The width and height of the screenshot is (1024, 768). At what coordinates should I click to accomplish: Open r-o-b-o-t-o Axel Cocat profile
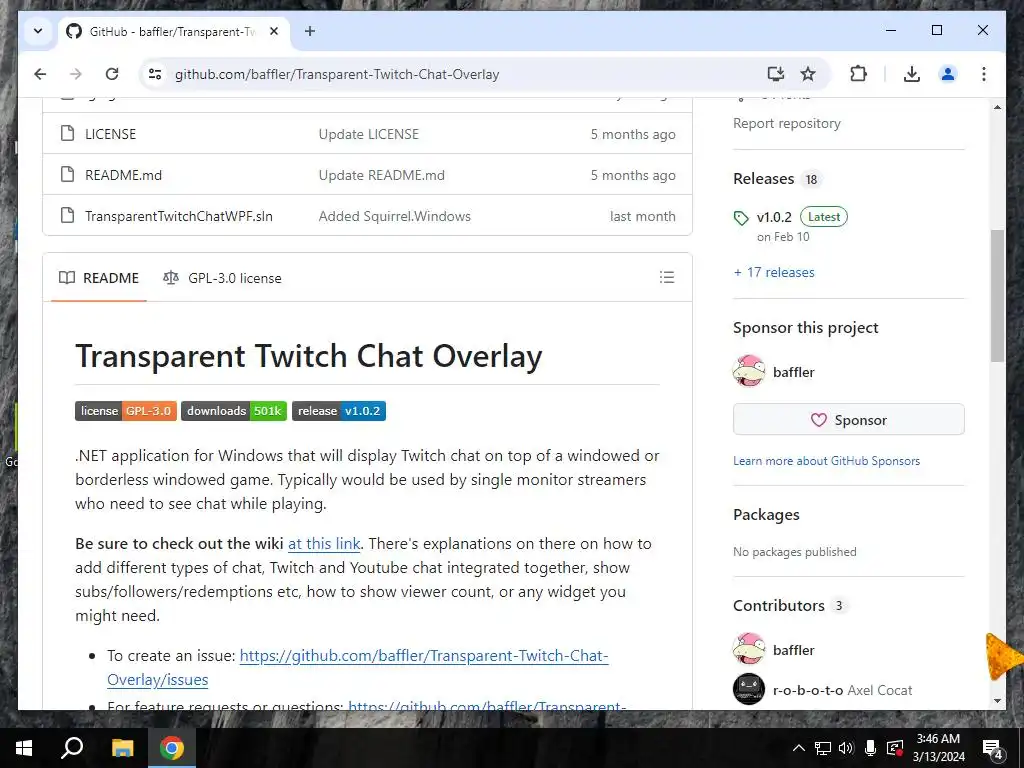842,690
